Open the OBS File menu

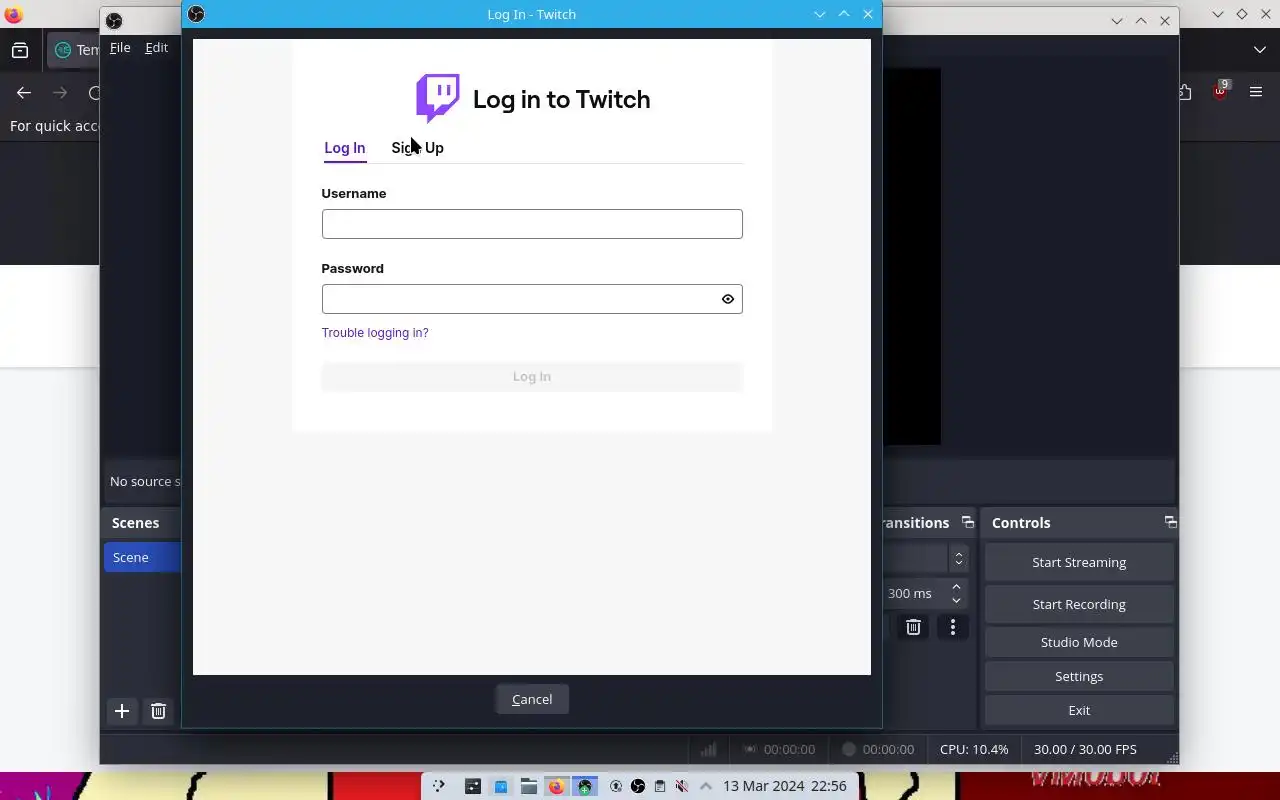point(120,47)
